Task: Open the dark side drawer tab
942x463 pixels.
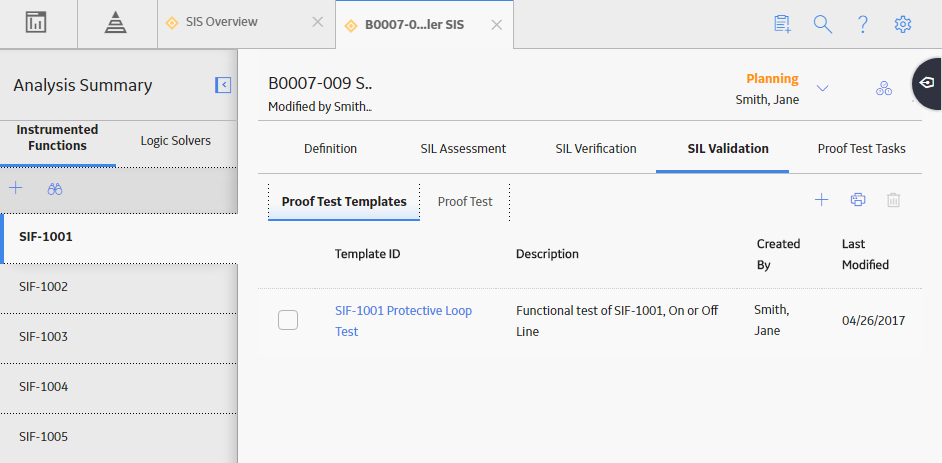Action: coord(927,83)
